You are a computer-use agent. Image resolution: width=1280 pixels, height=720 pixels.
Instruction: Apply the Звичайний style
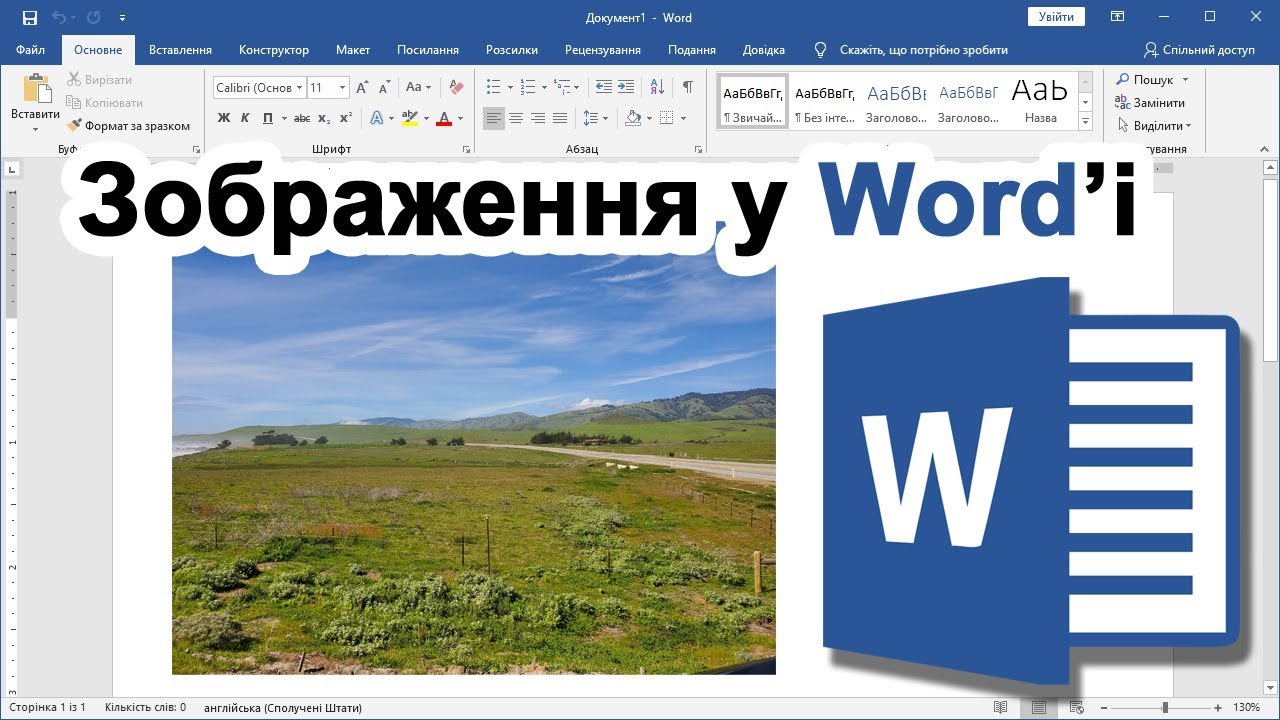tap(753, 102)
